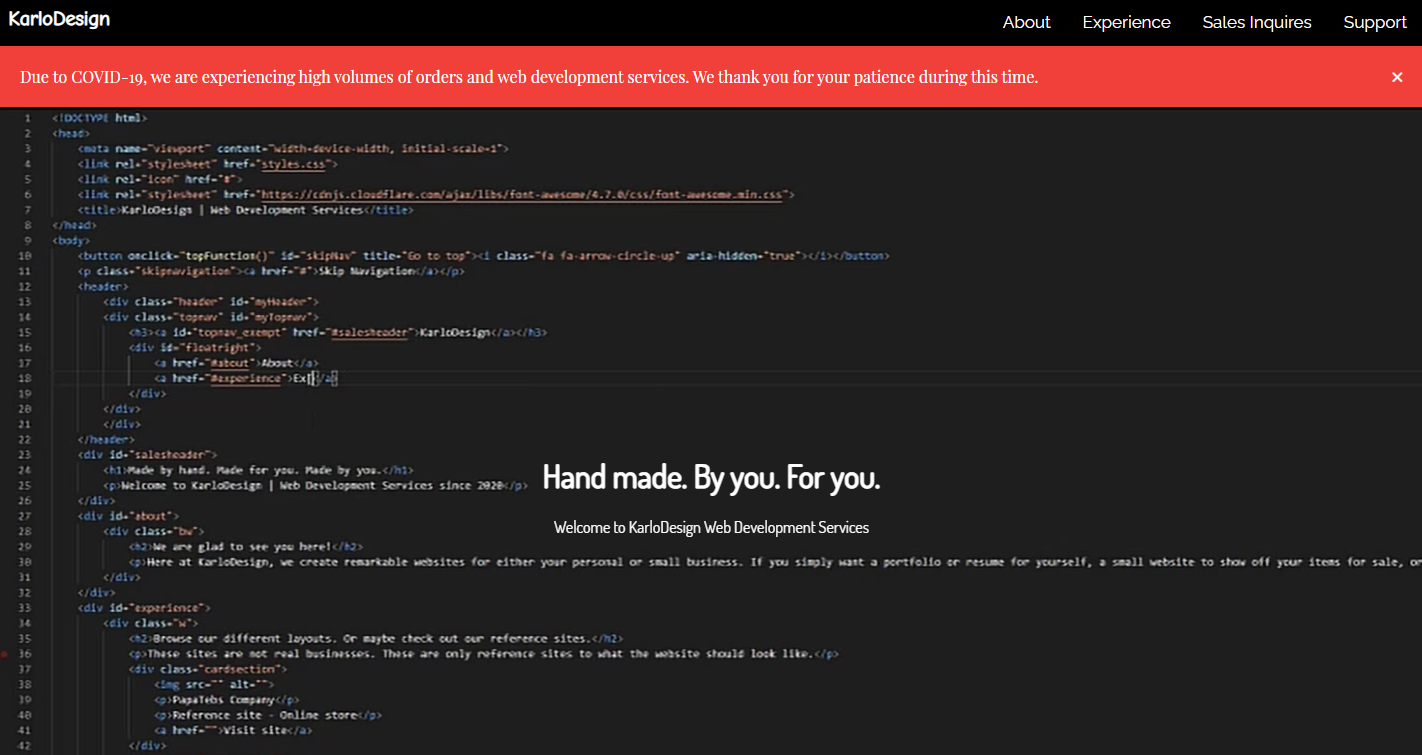Open Sales Inquires in navigation
The width and height of the screenshot is (1422, 755).
1256,22
